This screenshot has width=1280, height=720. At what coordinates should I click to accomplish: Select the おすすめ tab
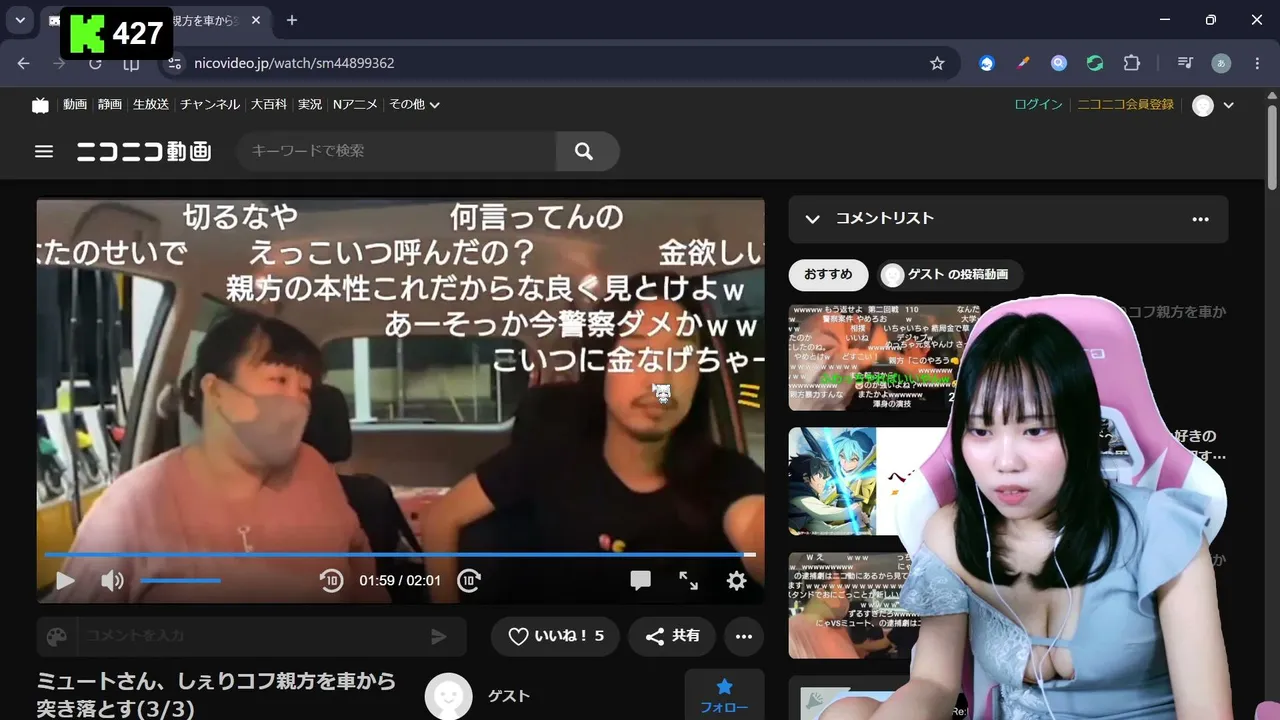point(828,275)
